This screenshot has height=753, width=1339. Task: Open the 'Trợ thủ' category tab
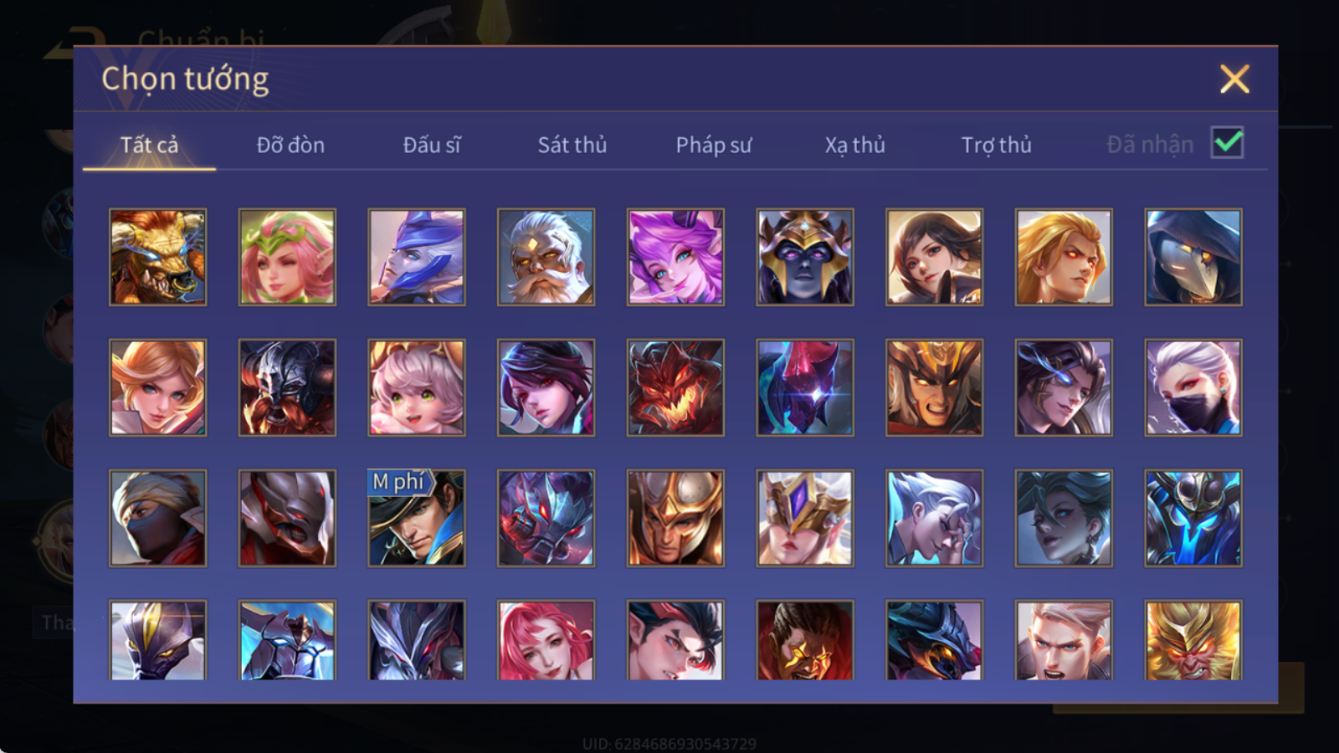[x=996, y=145]
